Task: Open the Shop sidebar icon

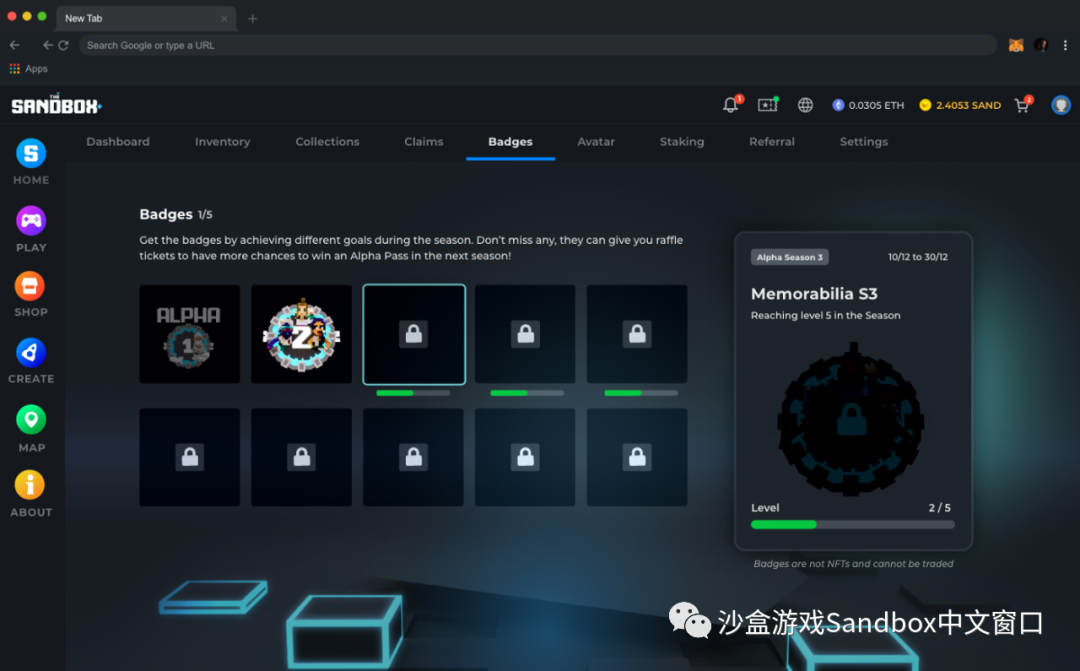Action: (x=30, y=286)
